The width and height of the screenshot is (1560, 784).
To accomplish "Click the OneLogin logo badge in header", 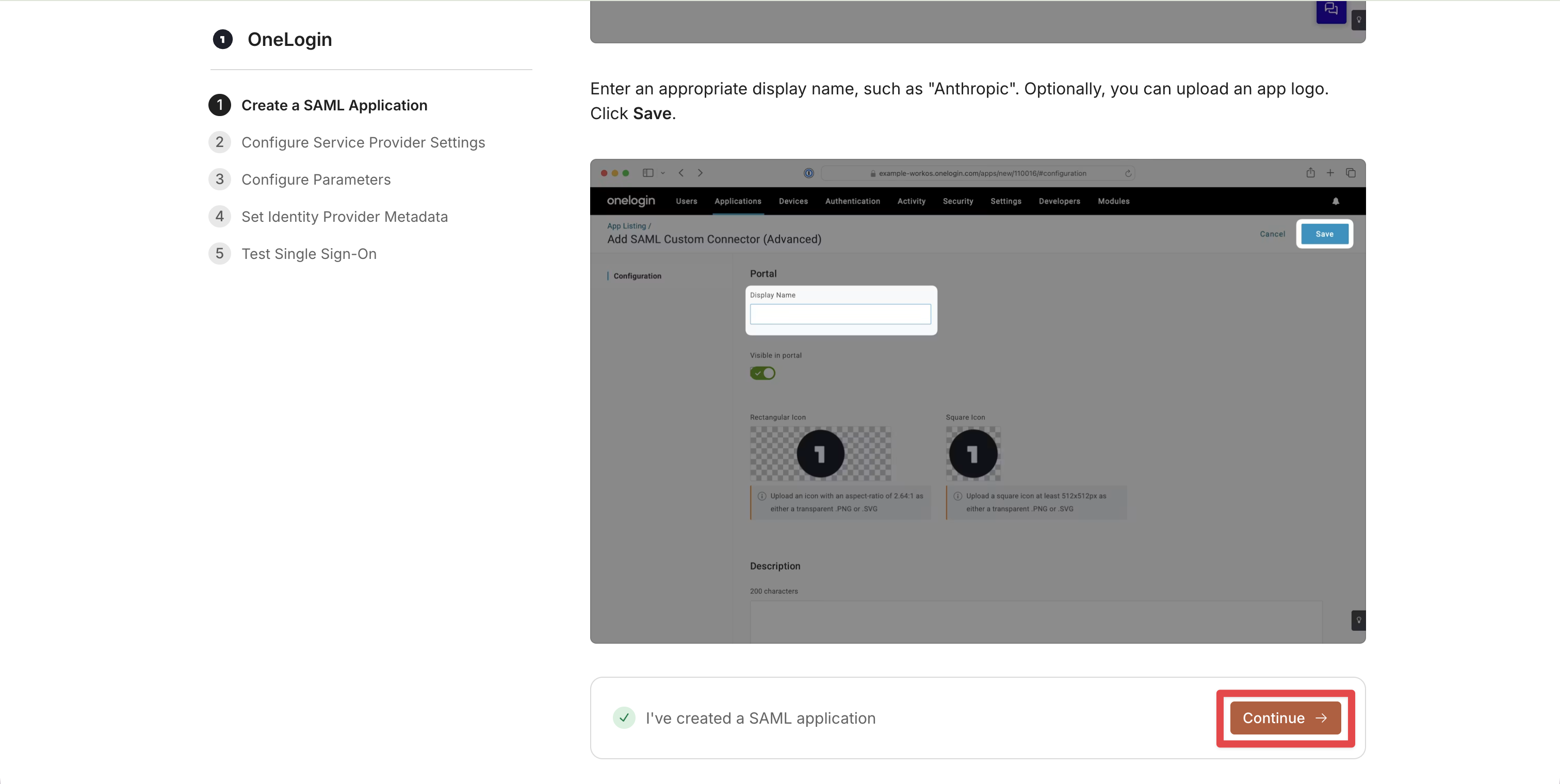I will pos(223,39).
